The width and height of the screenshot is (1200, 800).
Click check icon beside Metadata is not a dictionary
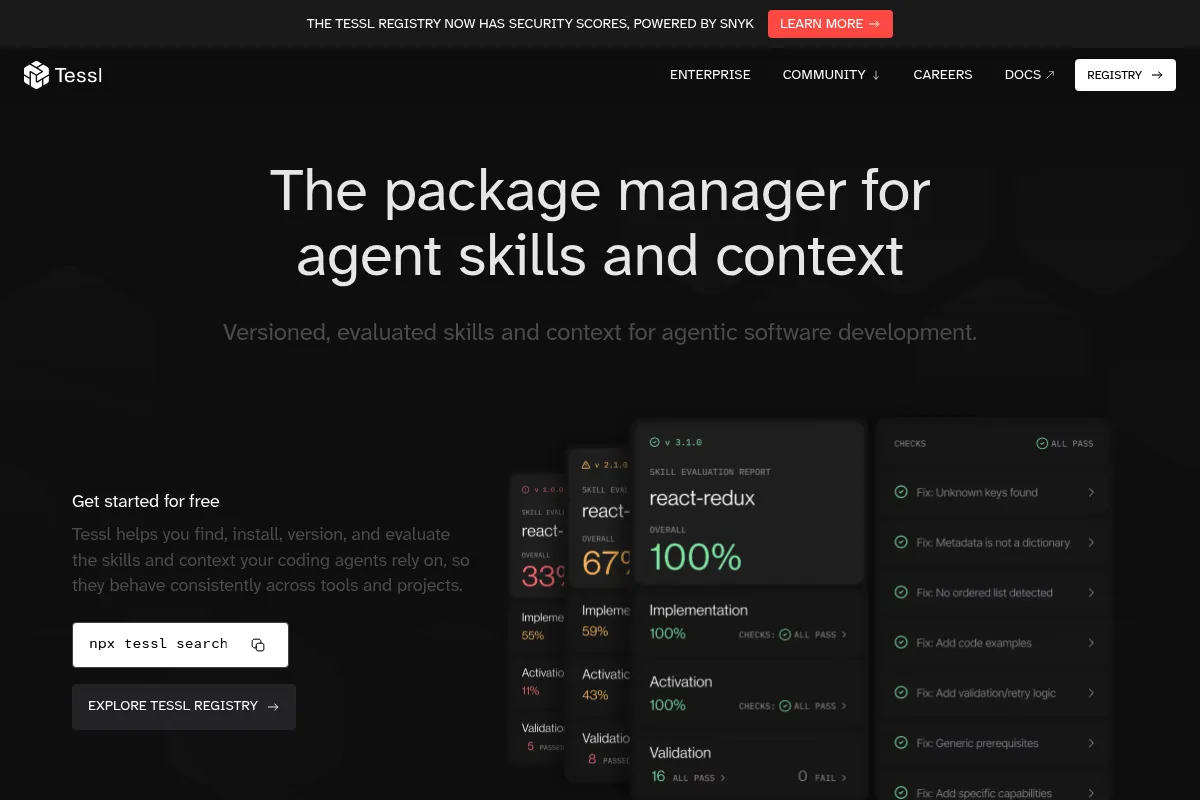pos(900,542)
